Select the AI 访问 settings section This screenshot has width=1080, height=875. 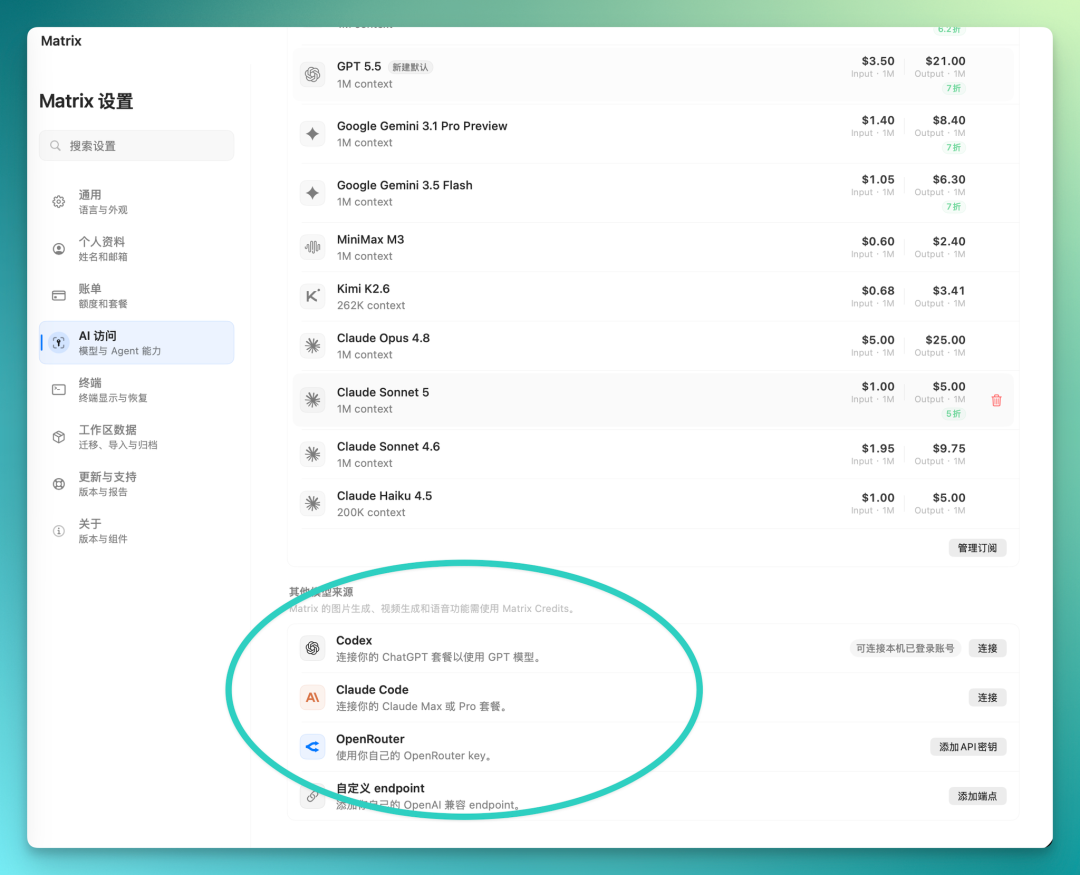coord(136,342)
